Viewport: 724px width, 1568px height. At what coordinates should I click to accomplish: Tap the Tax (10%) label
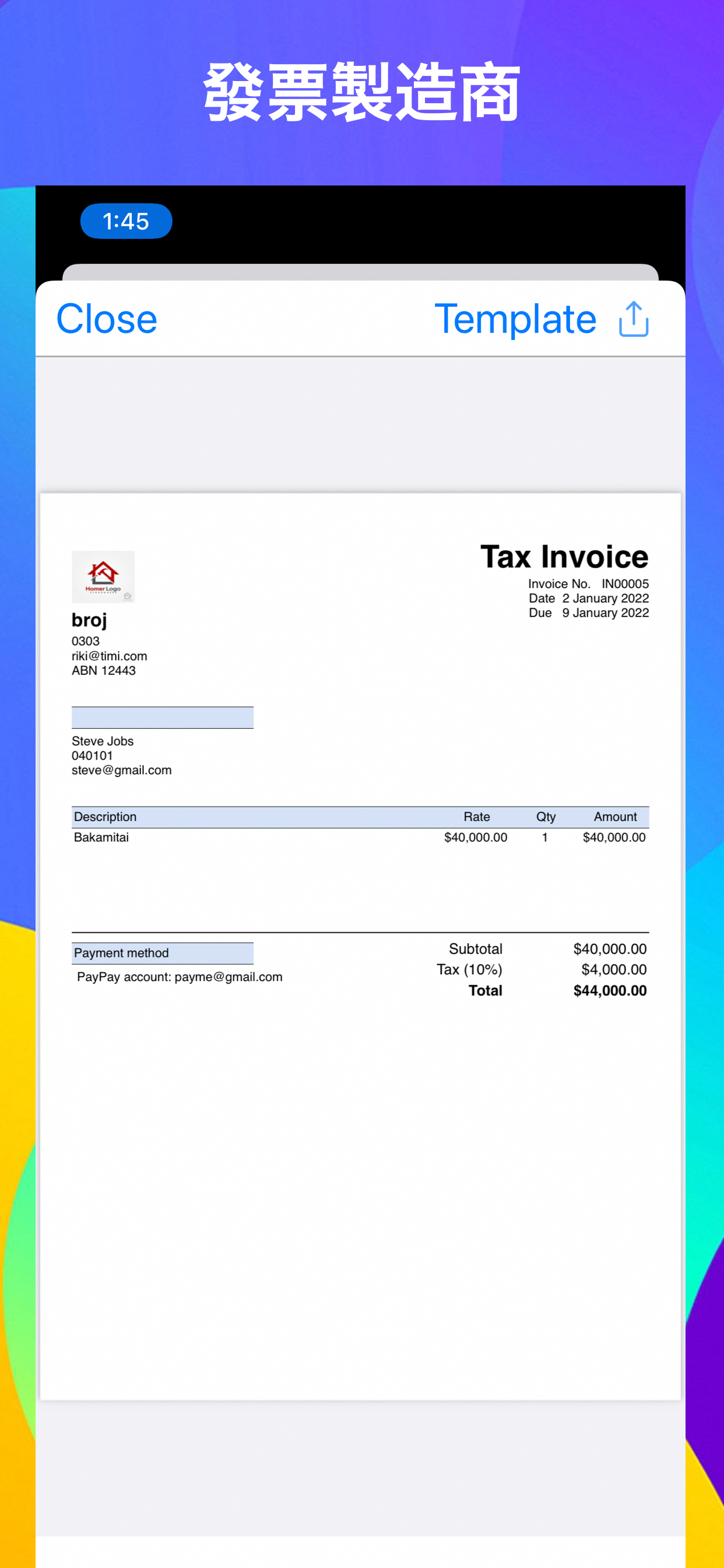(x=469, y=970)
